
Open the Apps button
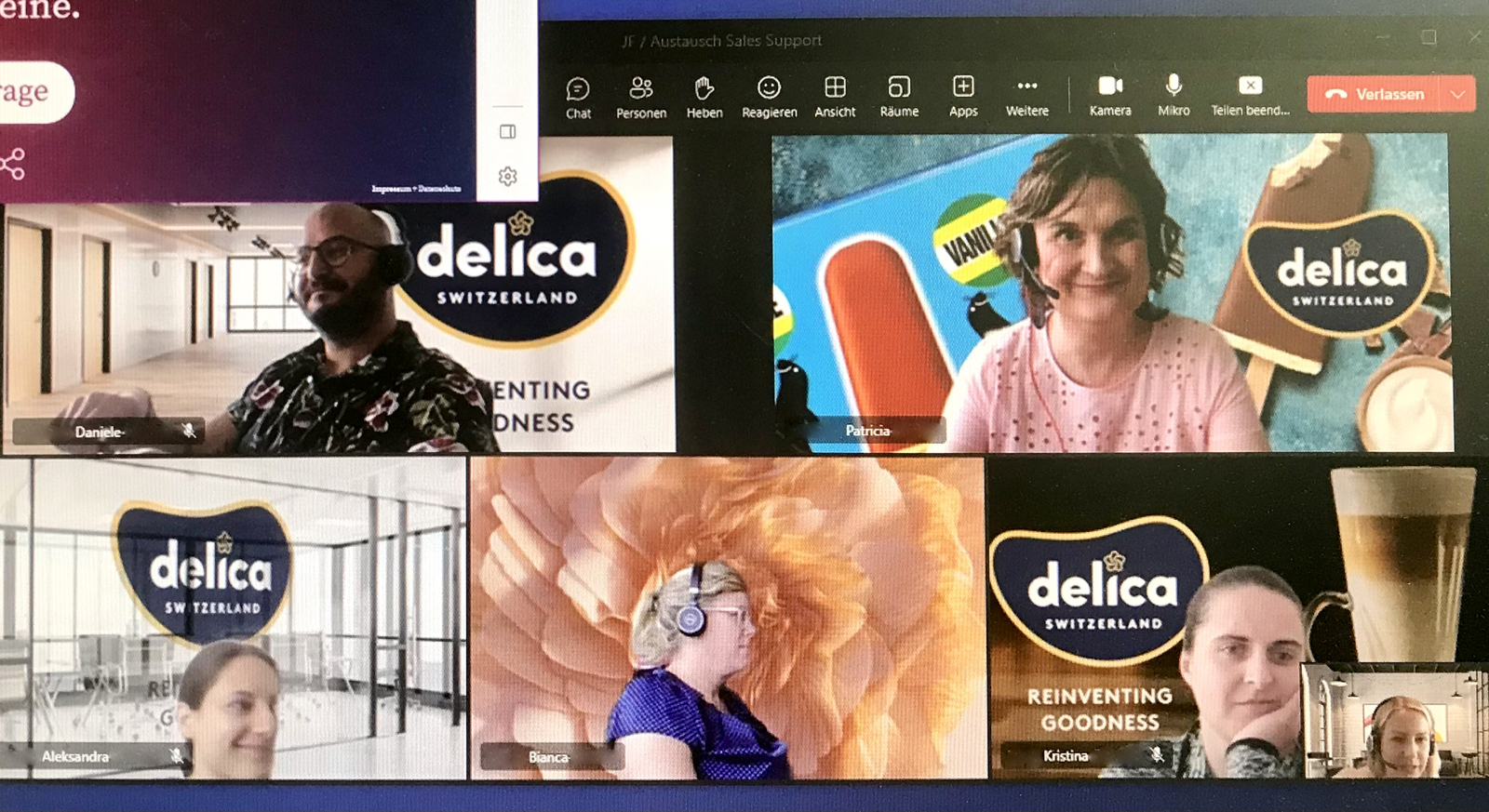963,98
